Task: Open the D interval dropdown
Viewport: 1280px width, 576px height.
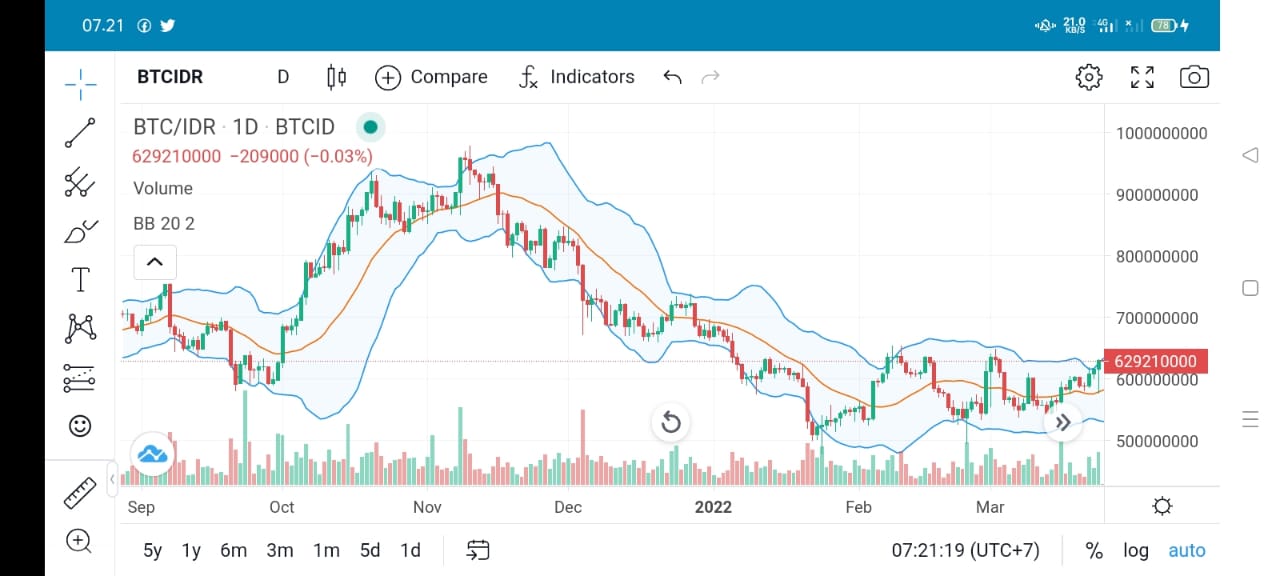Action: [x=283, y=77]
